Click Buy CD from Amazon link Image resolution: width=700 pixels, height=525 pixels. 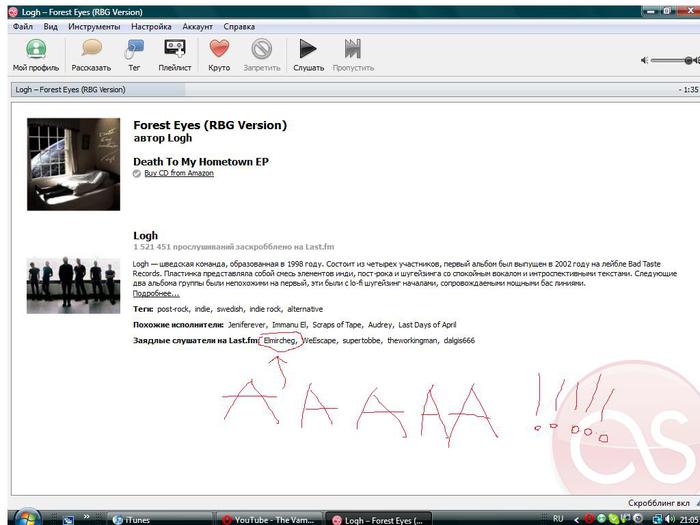179,173
